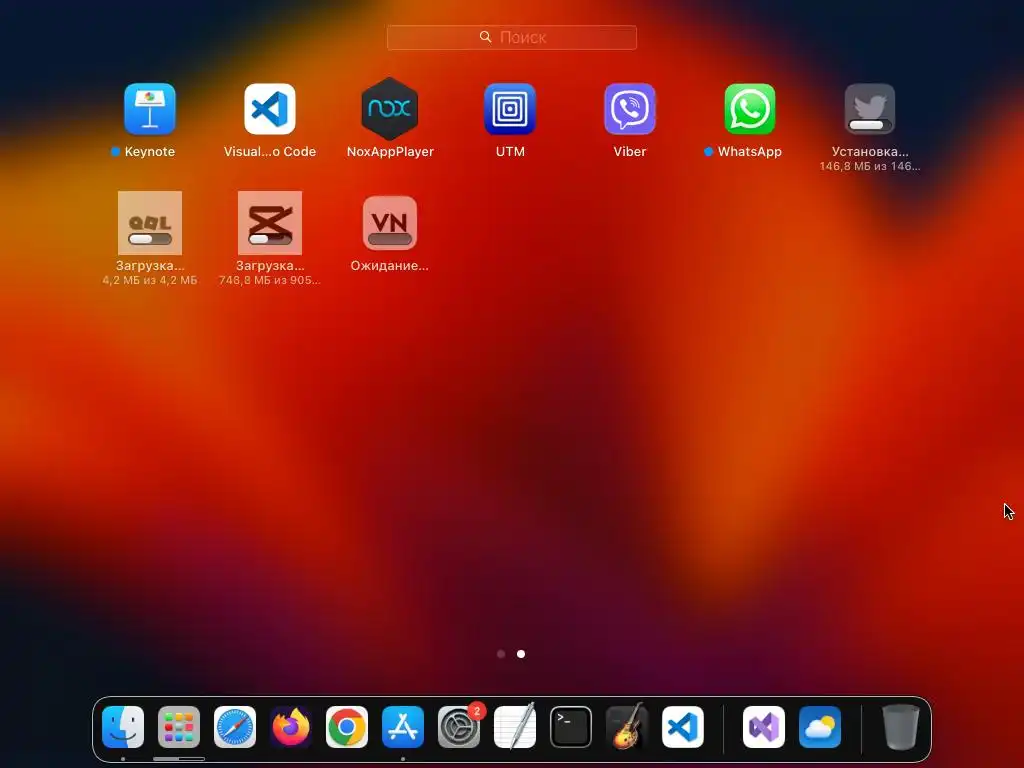The image size is (1024, 768).
Task: Open GarageBand from the Dock
Action: (x=627, y=727)
